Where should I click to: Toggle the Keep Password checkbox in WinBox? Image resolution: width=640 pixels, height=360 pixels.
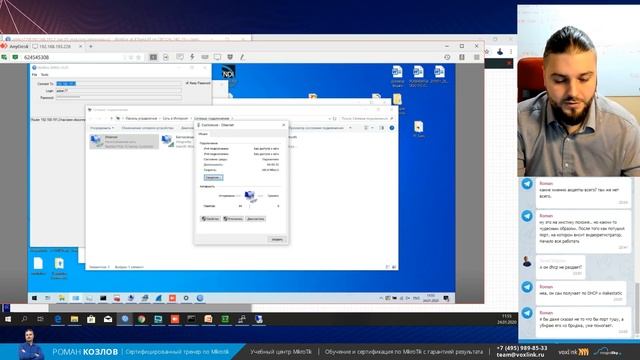187,83
